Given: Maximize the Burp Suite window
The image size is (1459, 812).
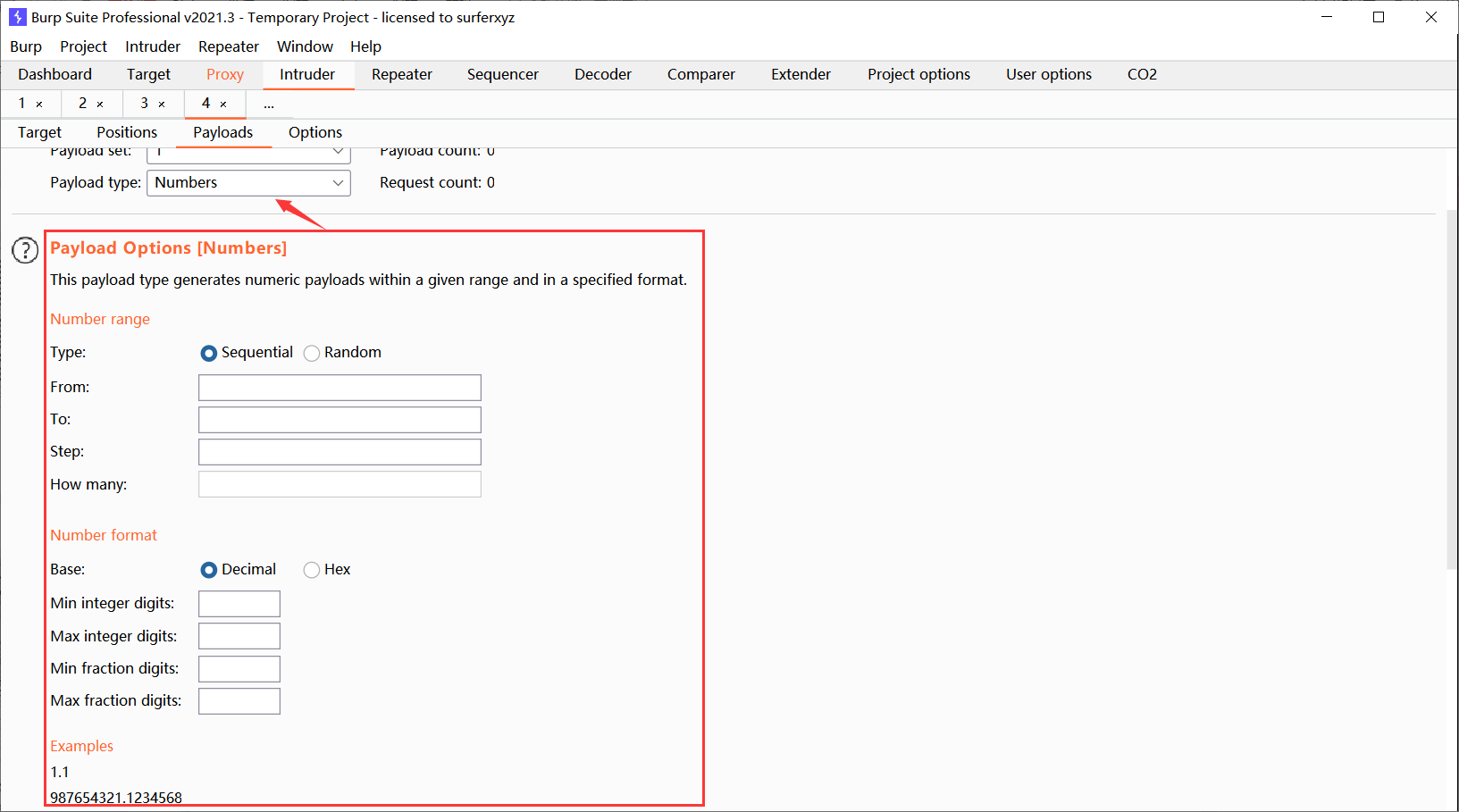Looking at the screenshot, I should pyautogui.click(x=1379, y=17).
